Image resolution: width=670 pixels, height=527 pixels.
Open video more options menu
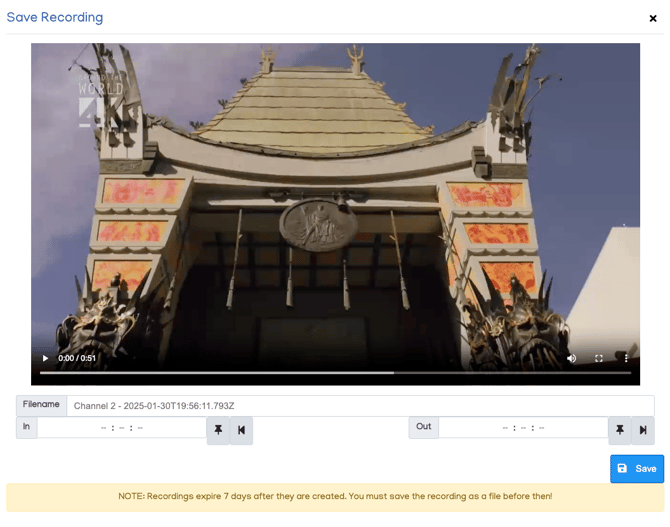pyautogui.click(x=627, y=358)
